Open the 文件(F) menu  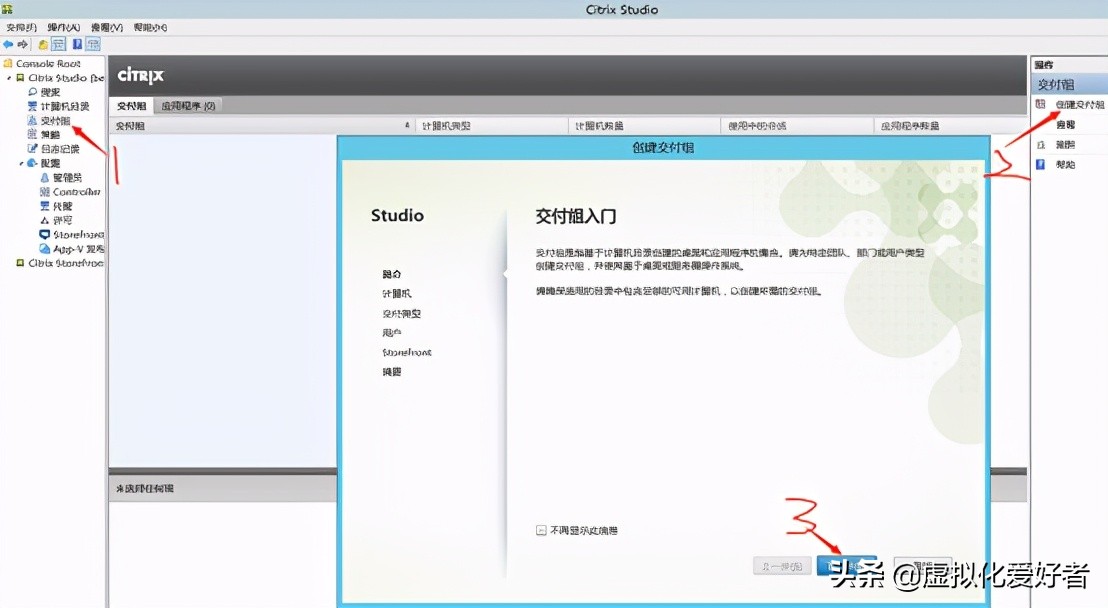coord(21,28)
